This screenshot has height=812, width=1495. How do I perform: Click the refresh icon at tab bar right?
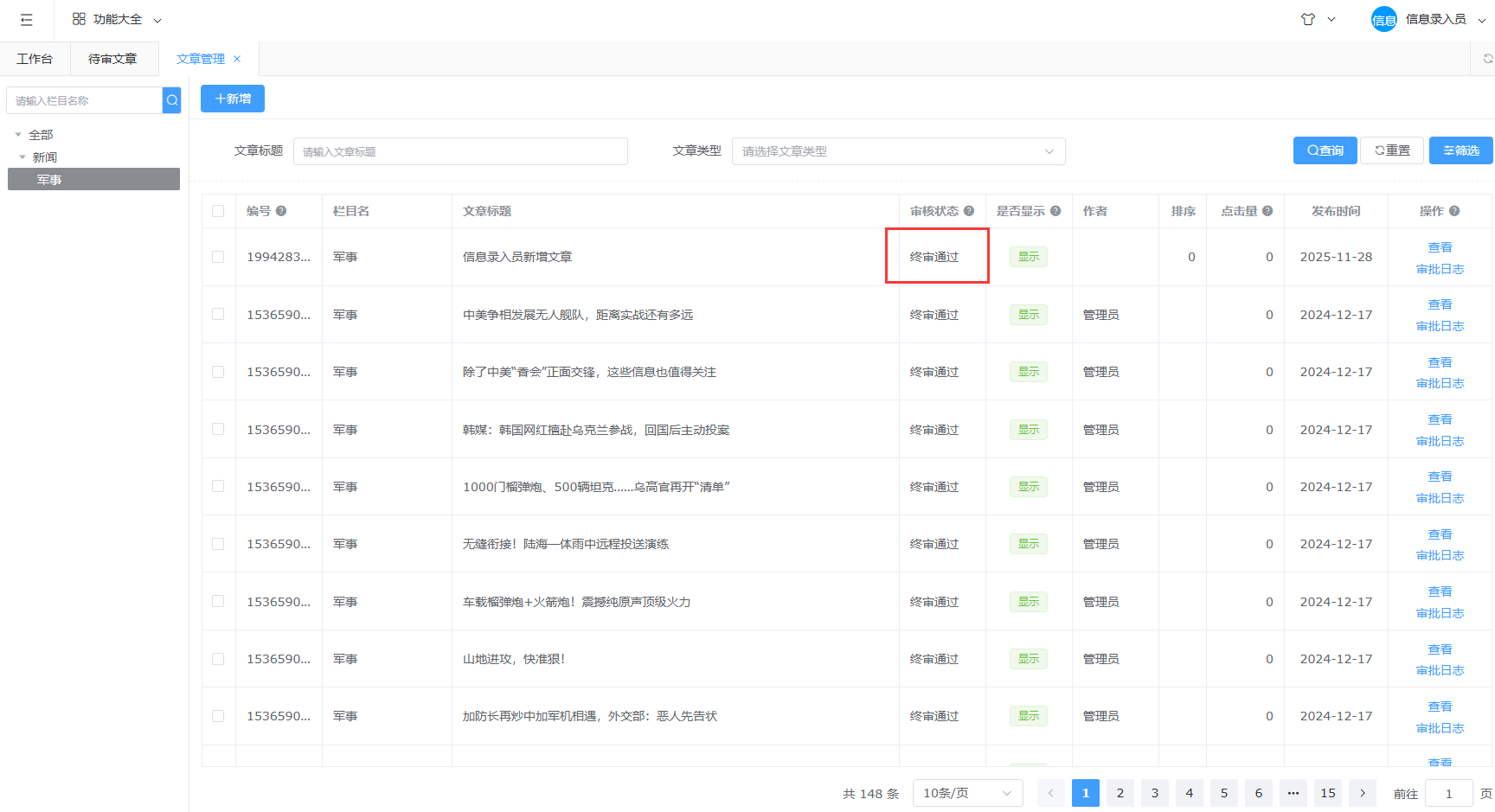pos(1487,59)
